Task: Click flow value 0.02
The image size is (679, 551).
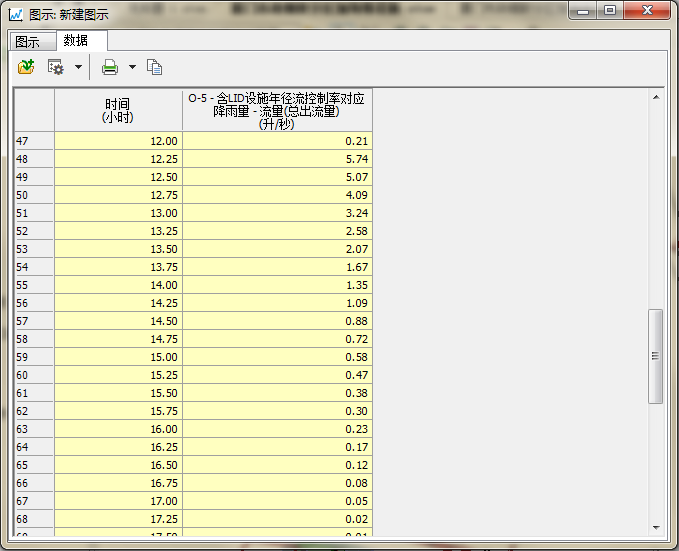Action: (x=277, y=519)
